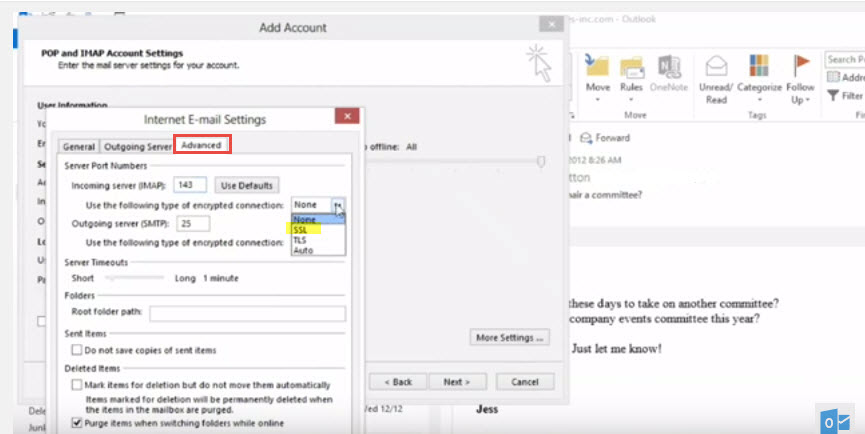
Task: Open the Rules icon in Outlook ribbon
Action: point(632,67)
